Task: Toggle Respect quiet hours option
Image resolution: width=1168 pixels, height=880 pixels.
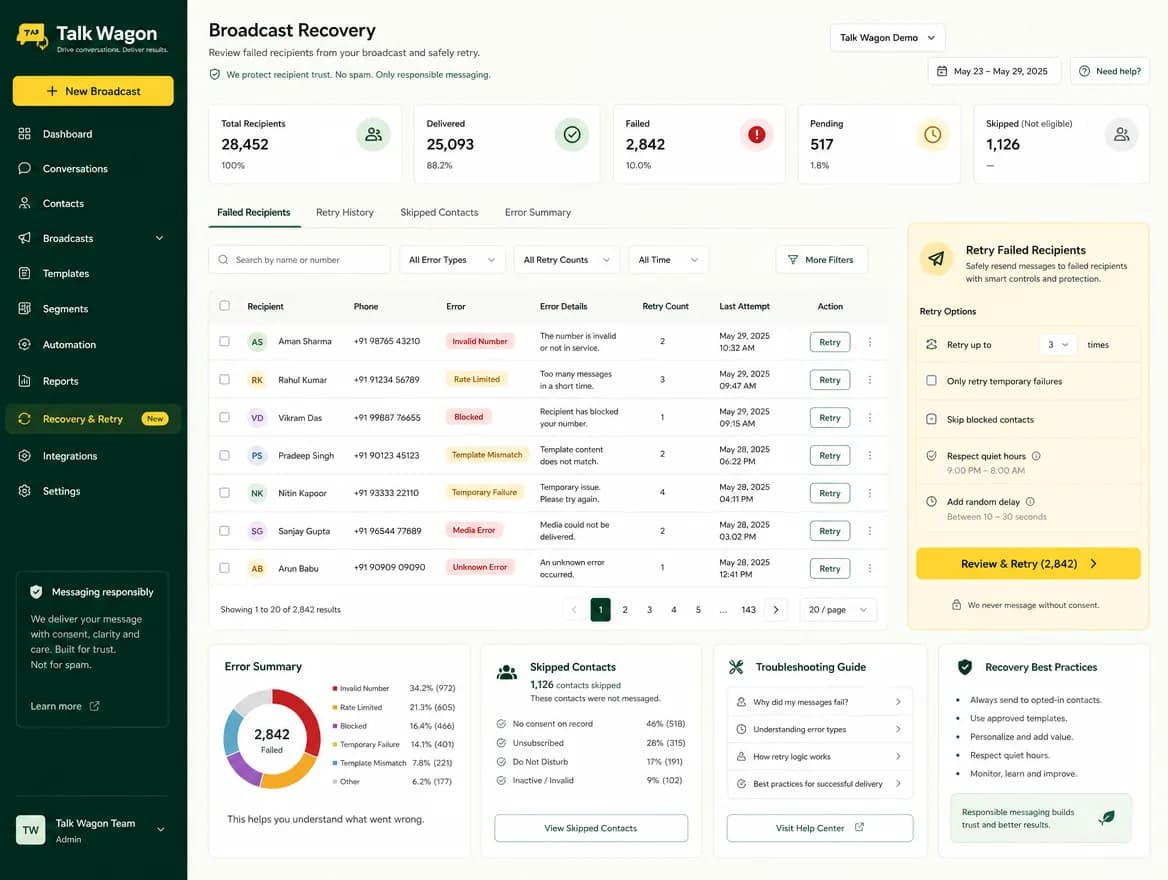Action: 931,455
